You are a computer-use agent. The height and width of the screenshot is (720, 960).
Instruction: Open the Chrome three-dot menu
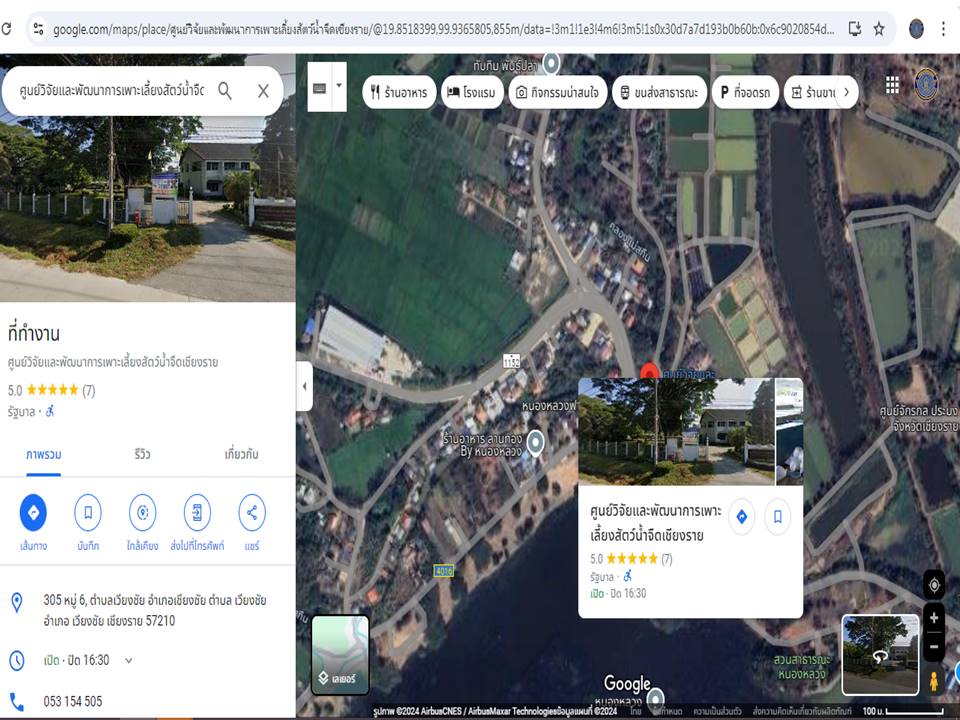tap(943, 29)
